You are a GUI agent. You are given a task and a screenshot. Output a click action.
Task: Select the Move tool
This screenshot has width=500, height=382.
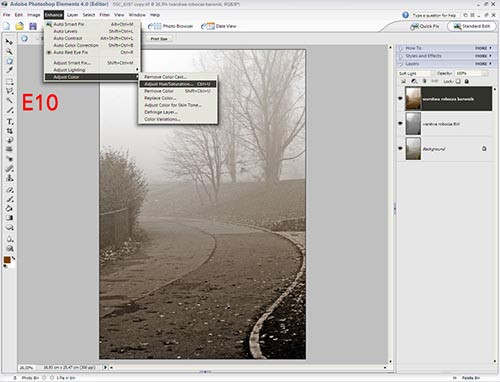tap(9, 42)
